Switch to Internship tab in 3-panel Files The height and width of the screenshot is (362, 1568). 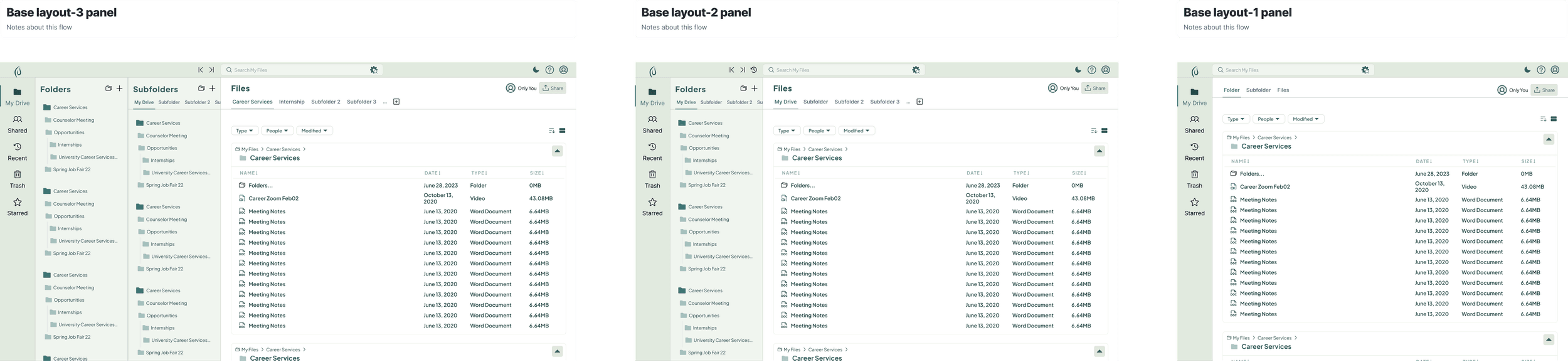[x=292, y=102]
